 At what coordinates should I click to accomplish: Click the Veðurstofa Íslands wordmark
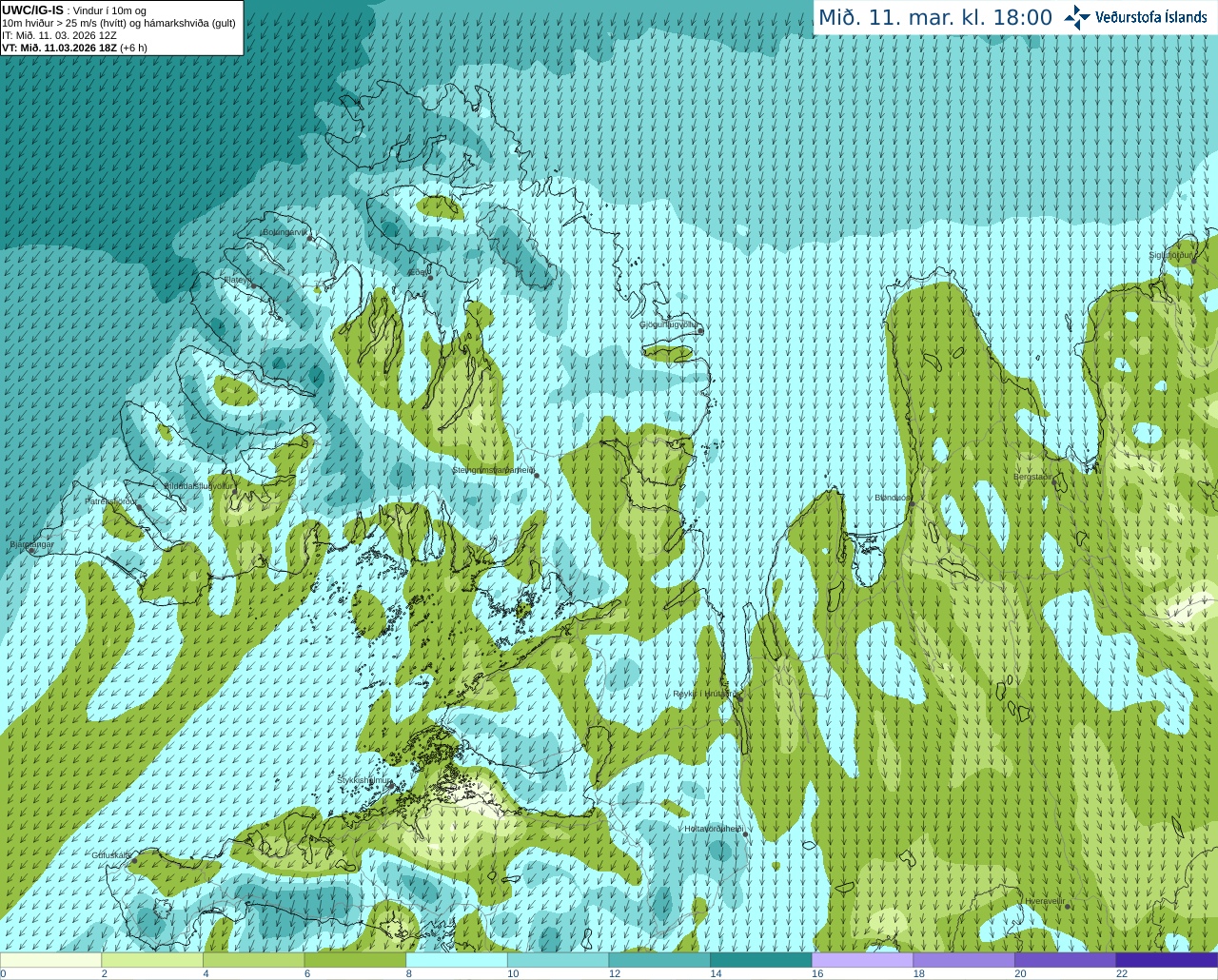pos(1151,17)
